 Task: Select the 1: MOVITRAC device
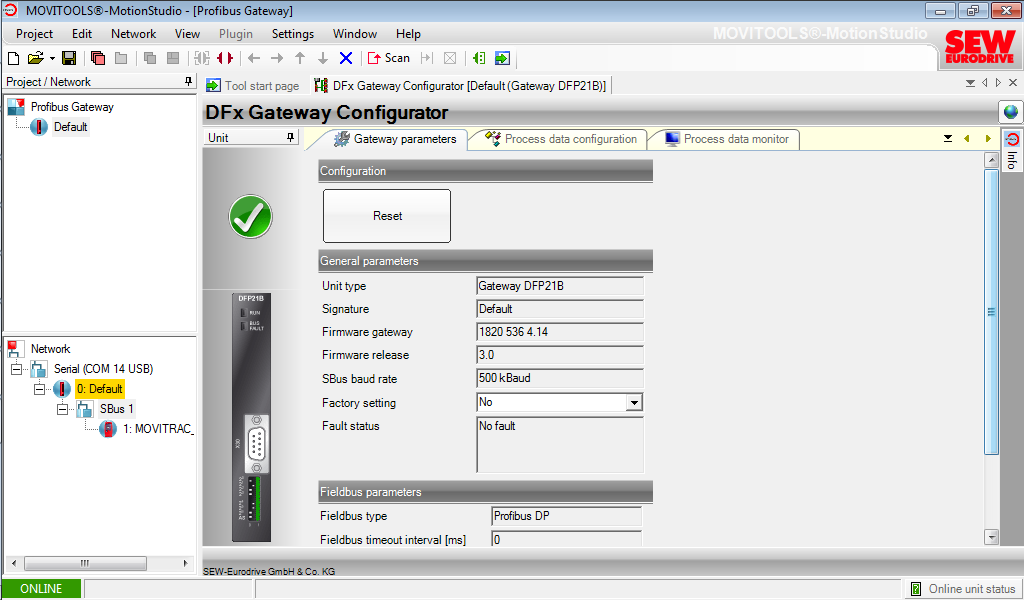point(157,429)
